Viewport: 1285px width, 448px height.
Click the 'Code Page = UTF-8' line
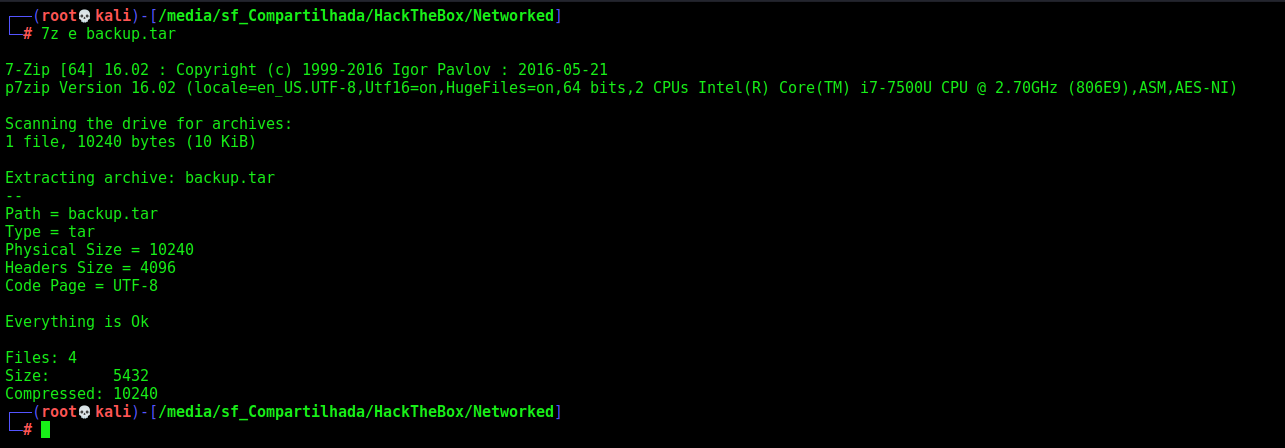pyautogui.click(x=81, y=286)
